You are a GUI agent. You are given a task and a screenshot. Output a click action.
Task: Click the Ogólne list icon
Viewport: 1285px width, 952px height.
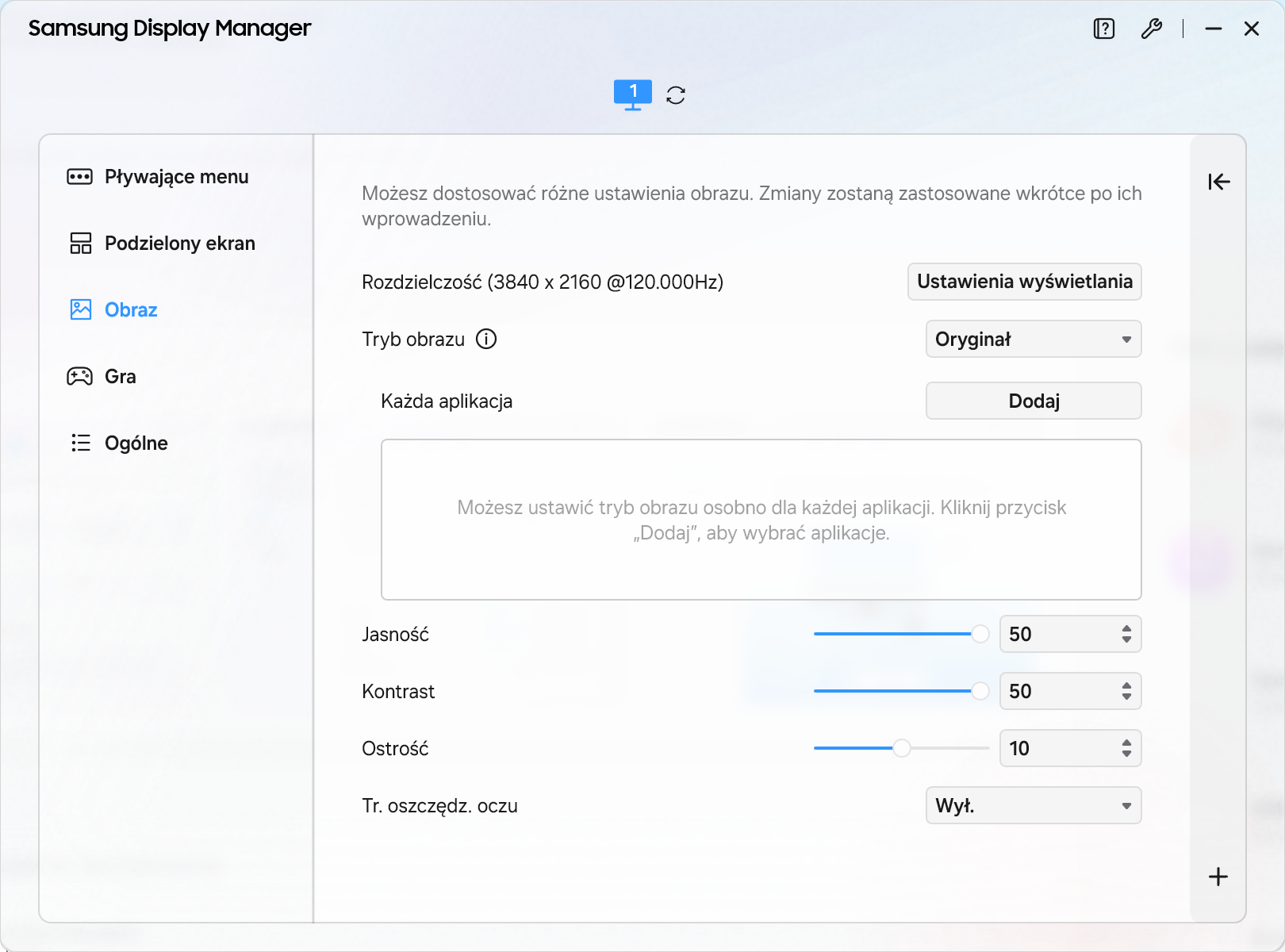pyautogui.click(x=80, y=443)
